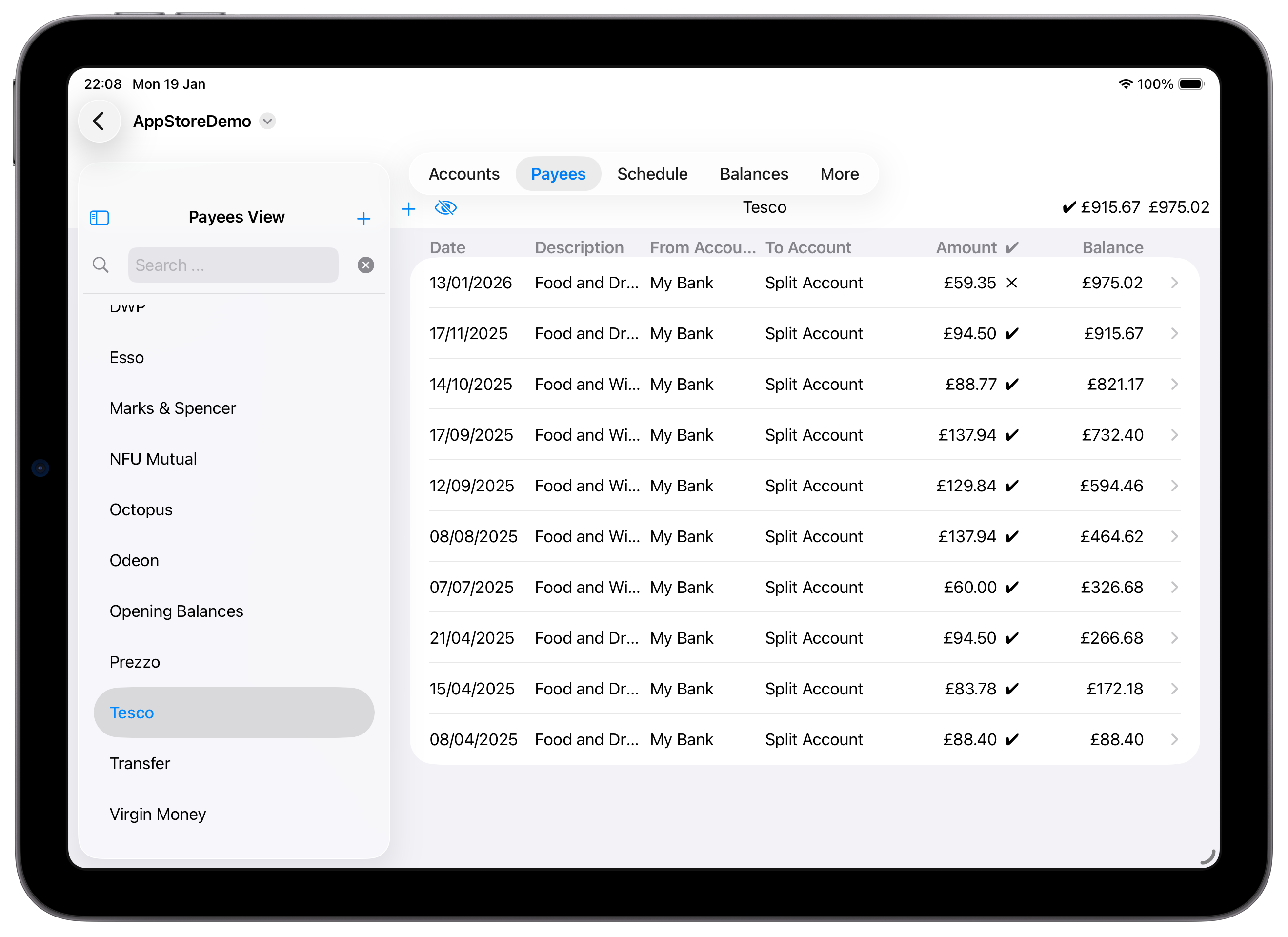Open 08/04/2025 transaction via its chevron
1288x937 pixels.
(1174, 739)
